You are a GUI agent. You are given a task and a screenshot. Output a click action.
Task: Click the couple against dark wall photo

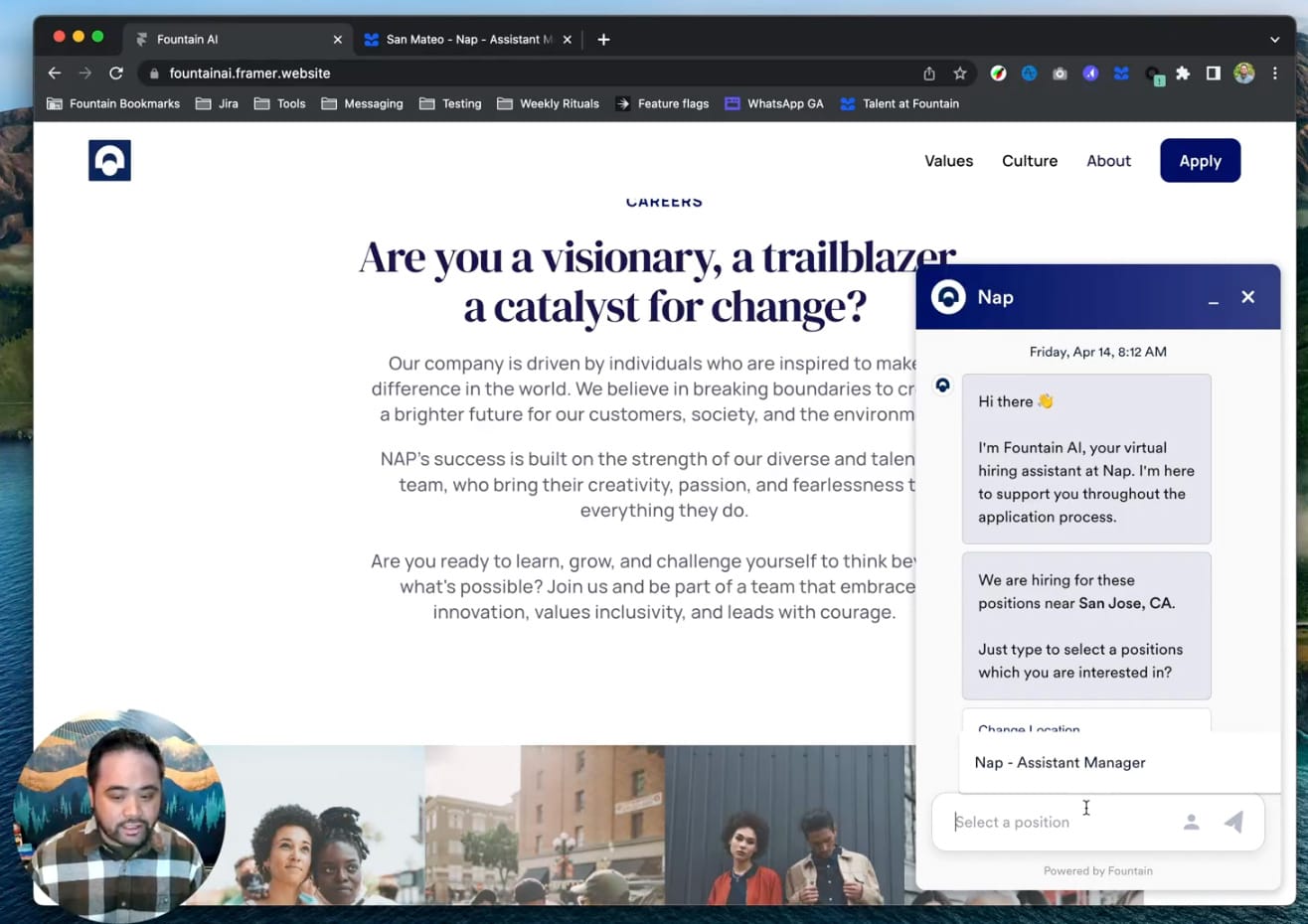[784, 825]
